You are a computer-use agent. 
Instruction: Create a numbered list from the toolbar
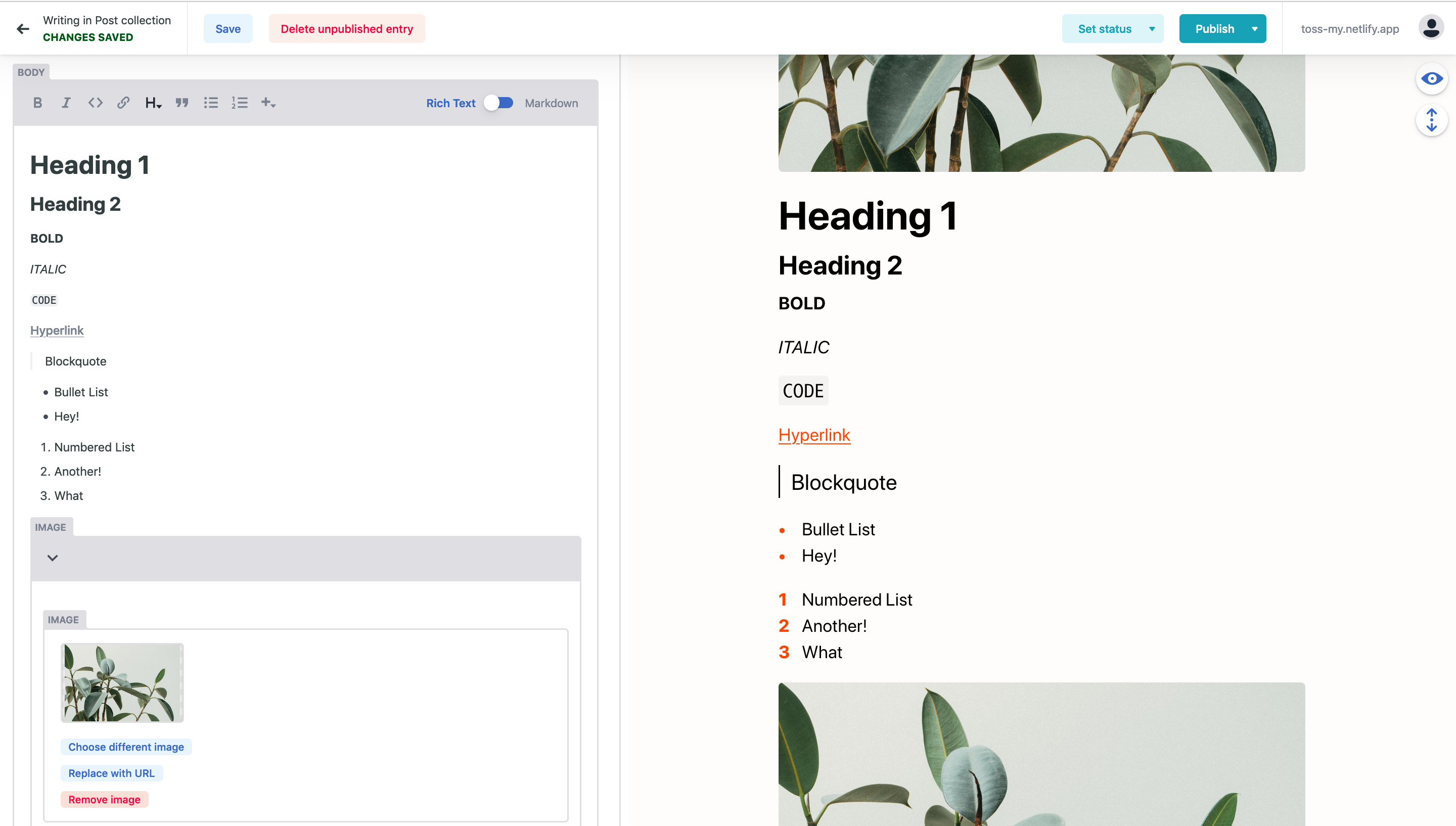pyautogui.click(x=240, y=103)
